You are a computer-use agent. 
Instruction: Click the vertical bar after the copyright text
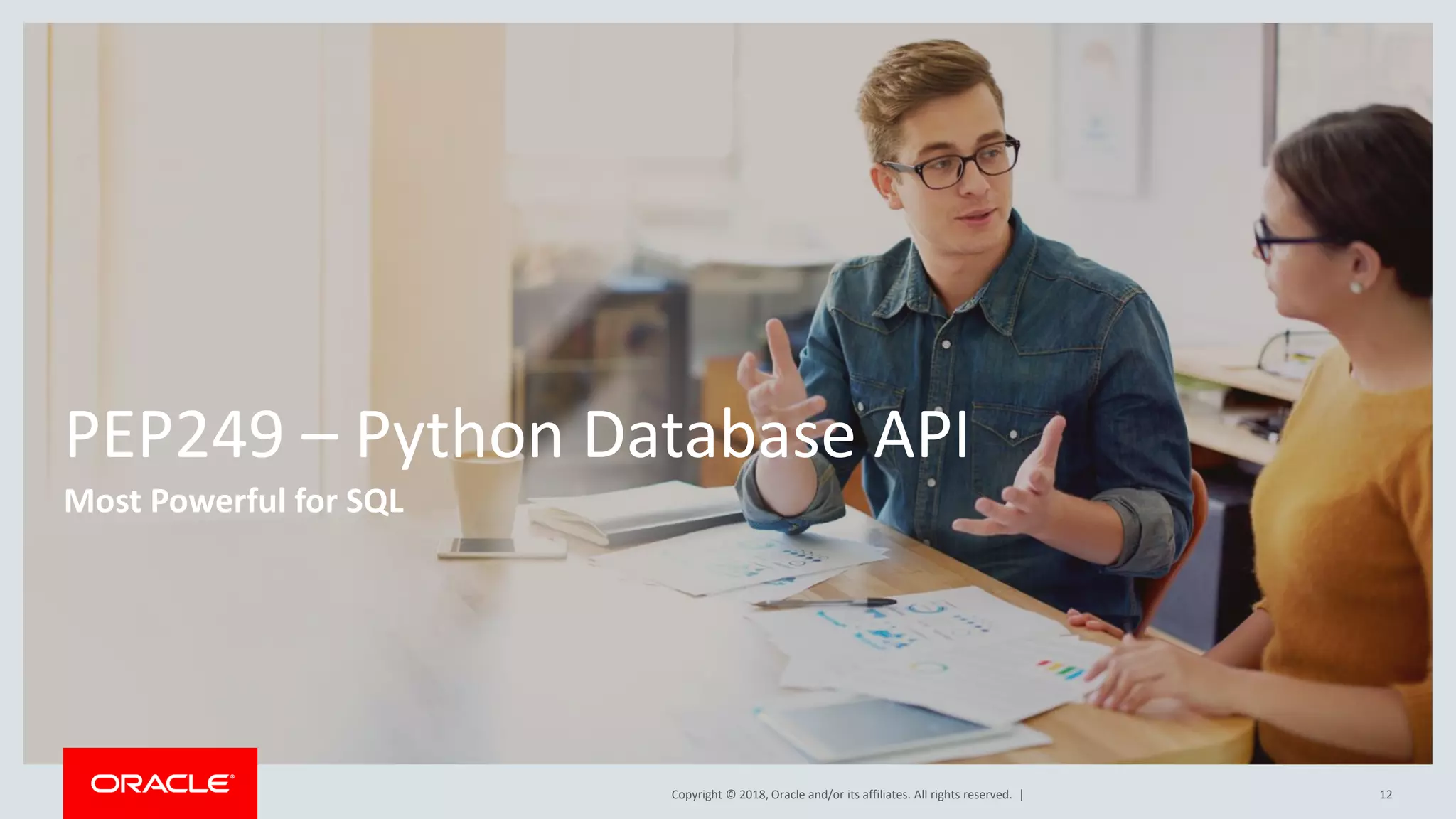click(x=1022, y=795)
